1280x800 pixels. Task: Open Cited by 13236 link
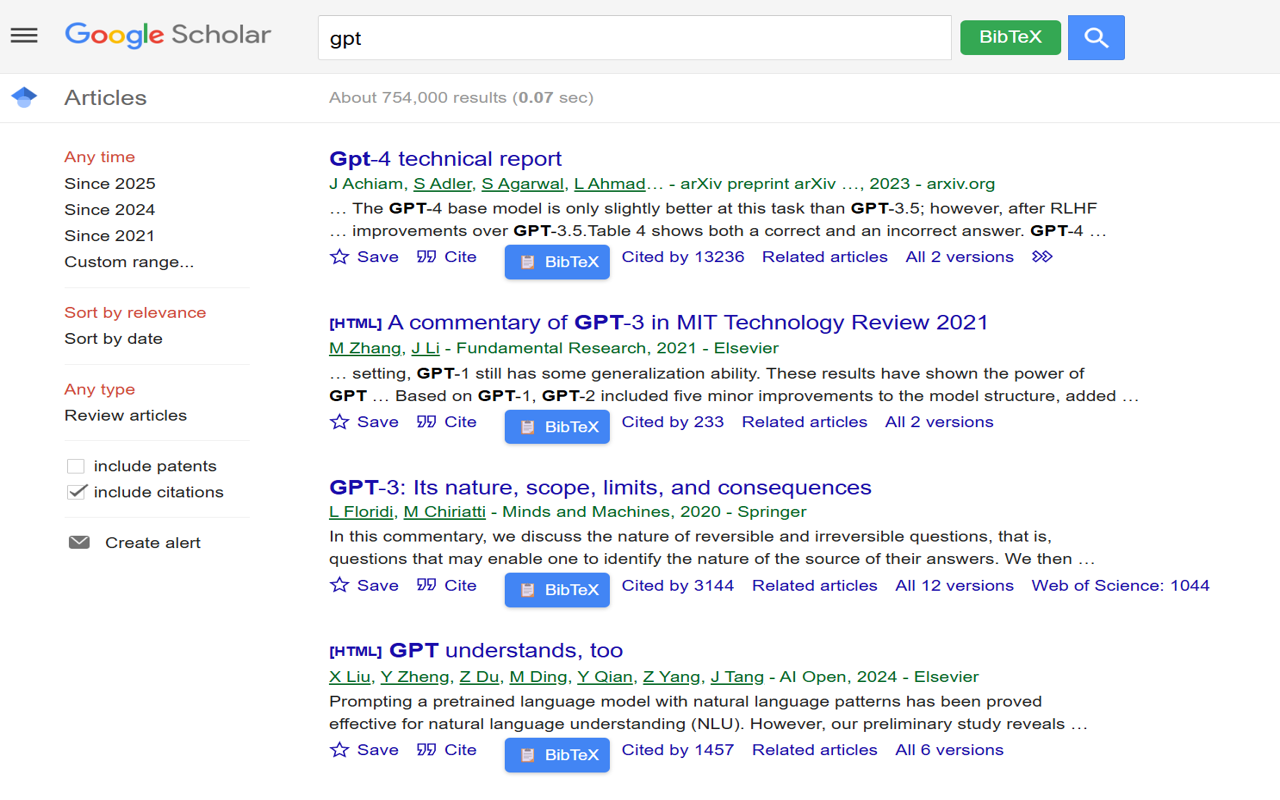pos(683,257)
